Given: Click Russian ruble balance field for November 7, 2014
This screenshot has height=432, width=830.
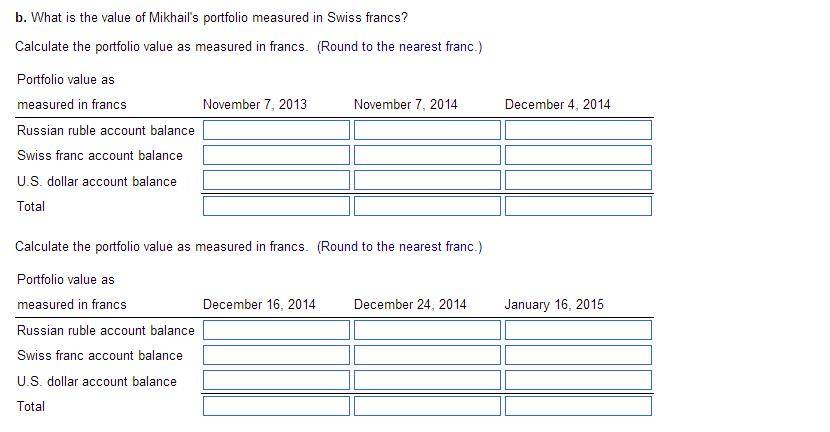Looking at the screenshot, I should point(427,130).
